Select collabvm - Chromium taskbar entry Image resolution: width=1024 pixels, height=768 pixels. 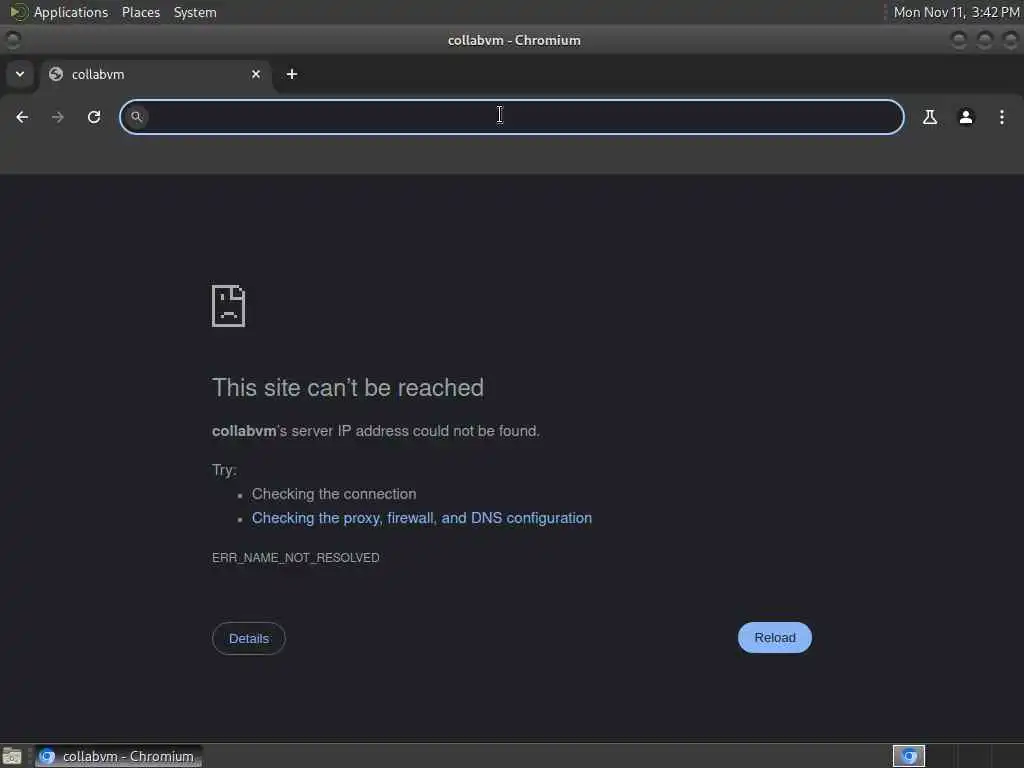(x=118, y=756)
